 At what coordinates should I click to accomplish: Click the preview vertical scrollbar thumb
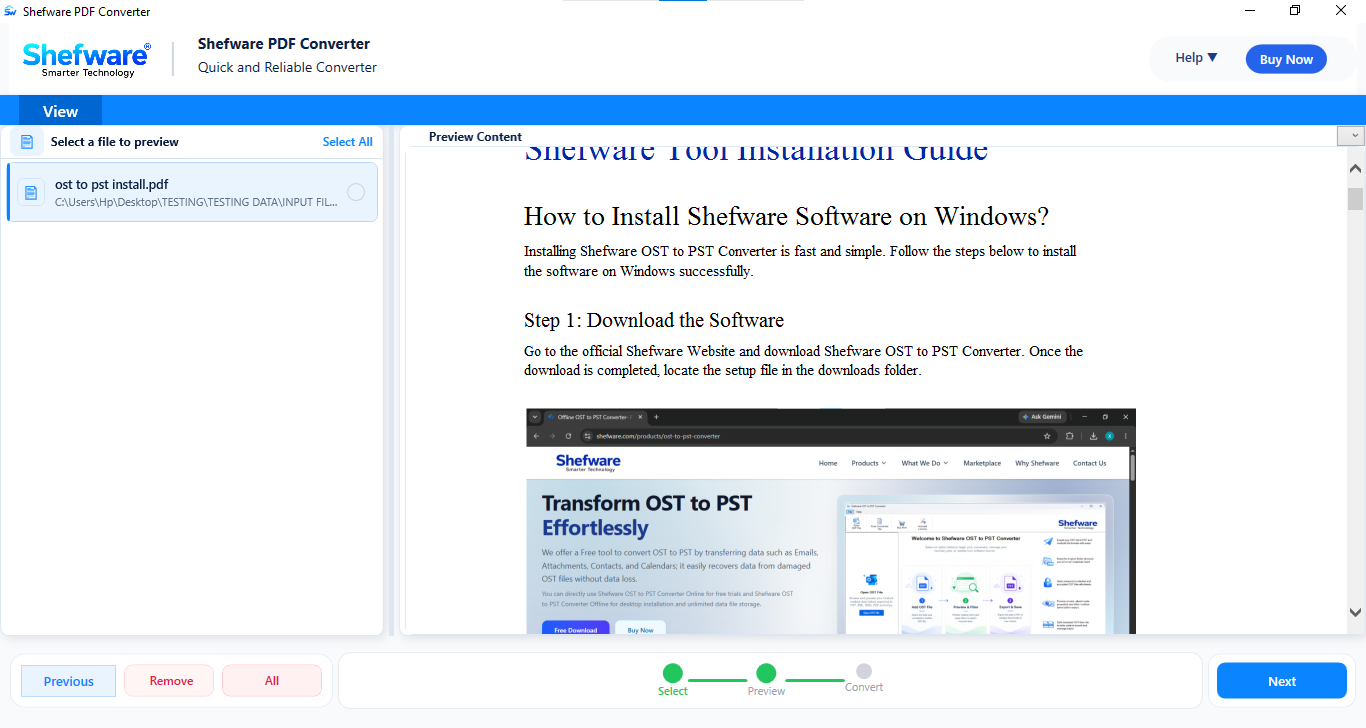click(1355, 199)
